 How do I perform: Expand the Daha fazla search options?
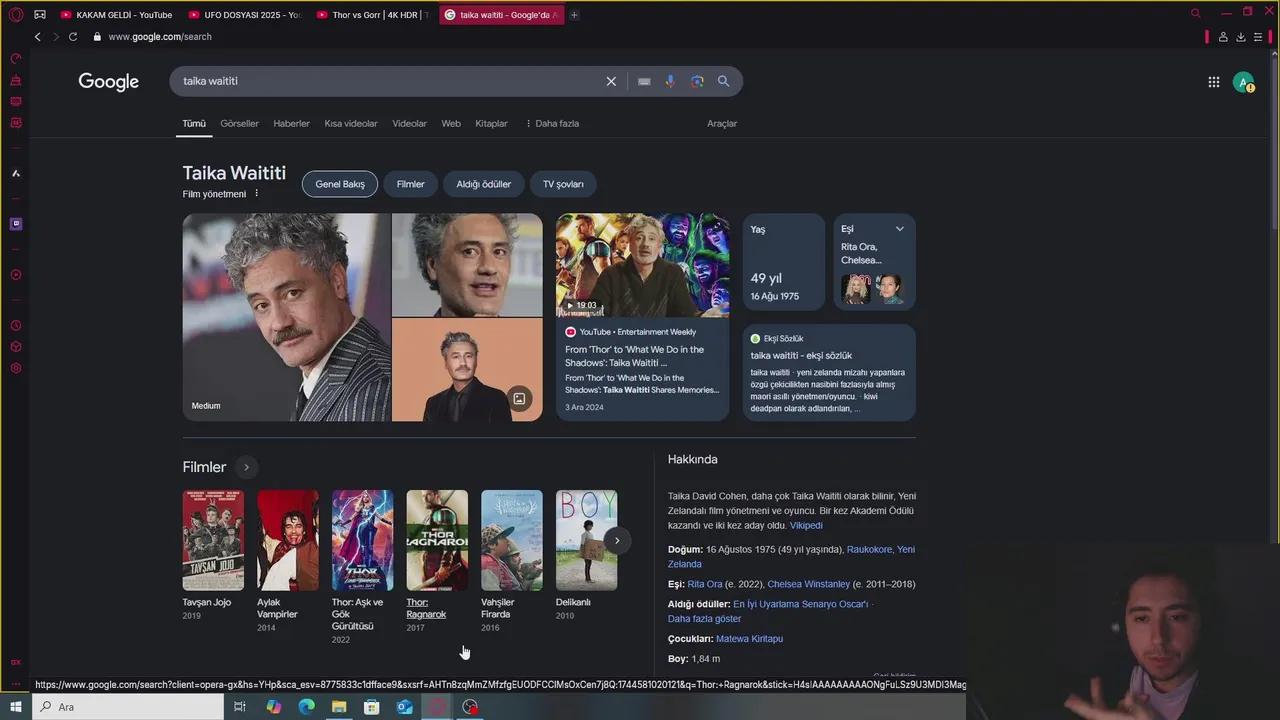tap(552, 124)
